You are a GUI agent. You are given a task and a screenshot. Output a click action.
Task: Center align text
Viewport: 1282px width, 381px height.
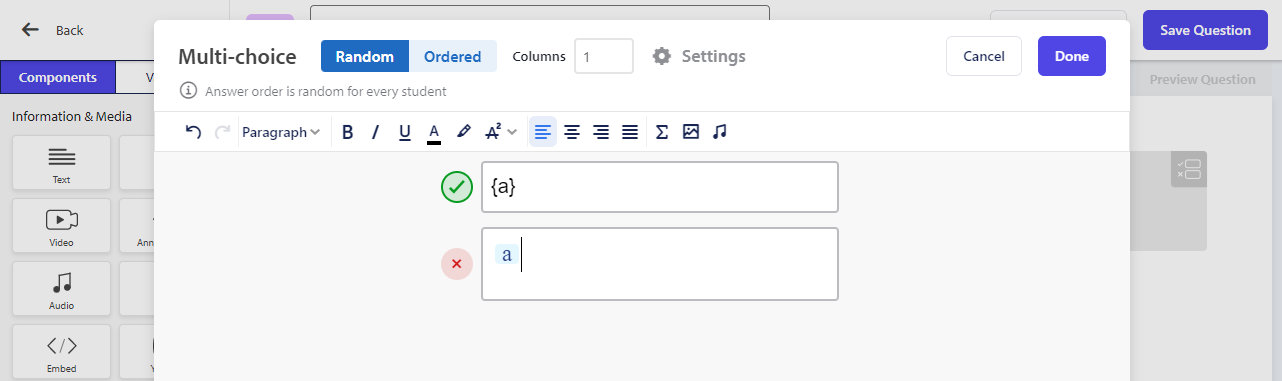(572, 132)
